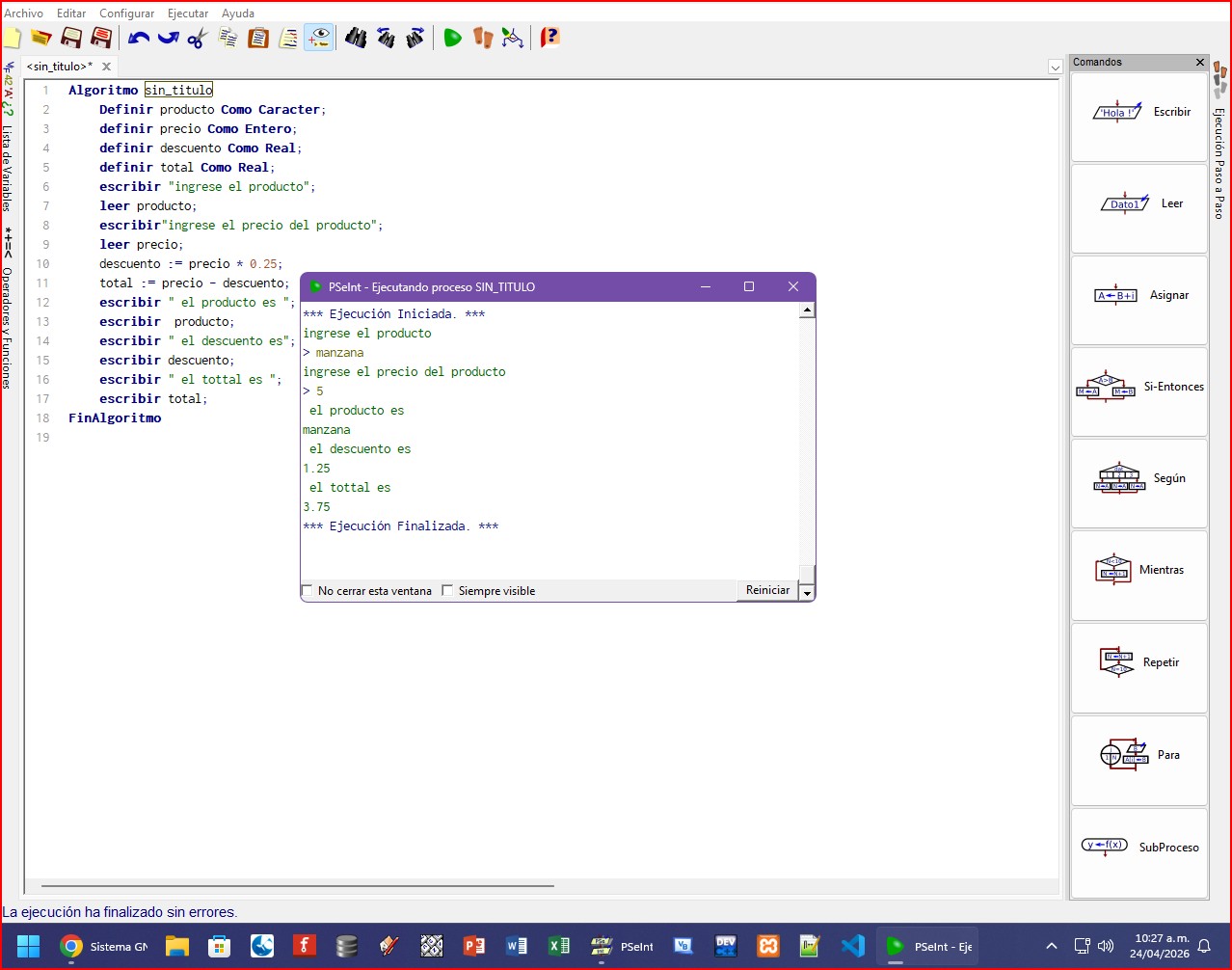Click the Reiniciar button
This screenshot has height=970, width=1232.
click(x=767, y=590)
